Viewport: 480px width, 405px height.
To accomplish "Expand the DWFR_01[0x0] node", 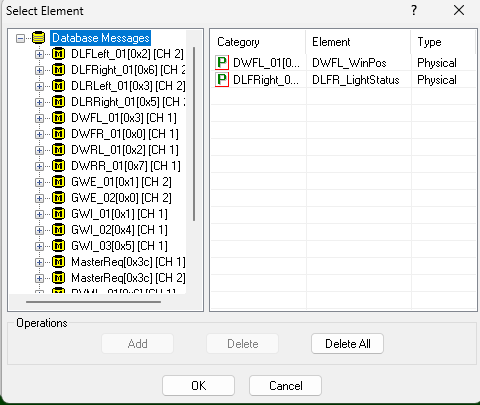I will 39,134.
